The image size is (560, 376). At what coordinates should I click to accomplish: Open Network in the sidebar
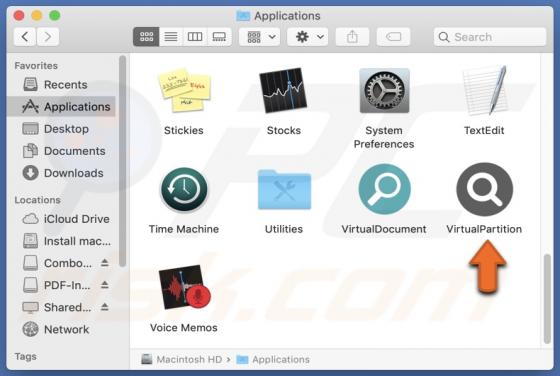point(61,329)
